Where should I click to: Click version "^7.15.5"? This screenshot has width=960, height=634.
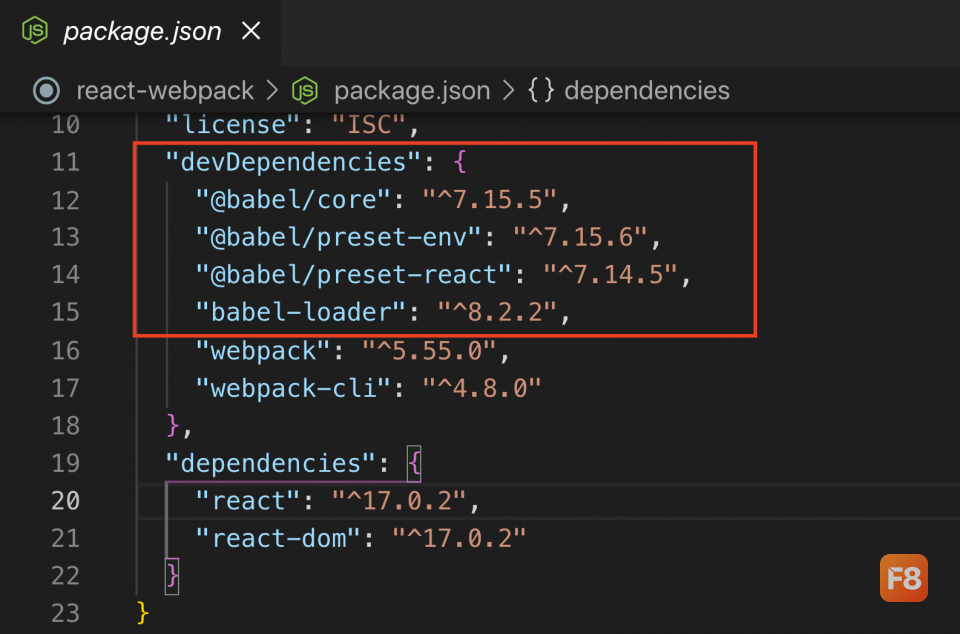pos(490,200)
